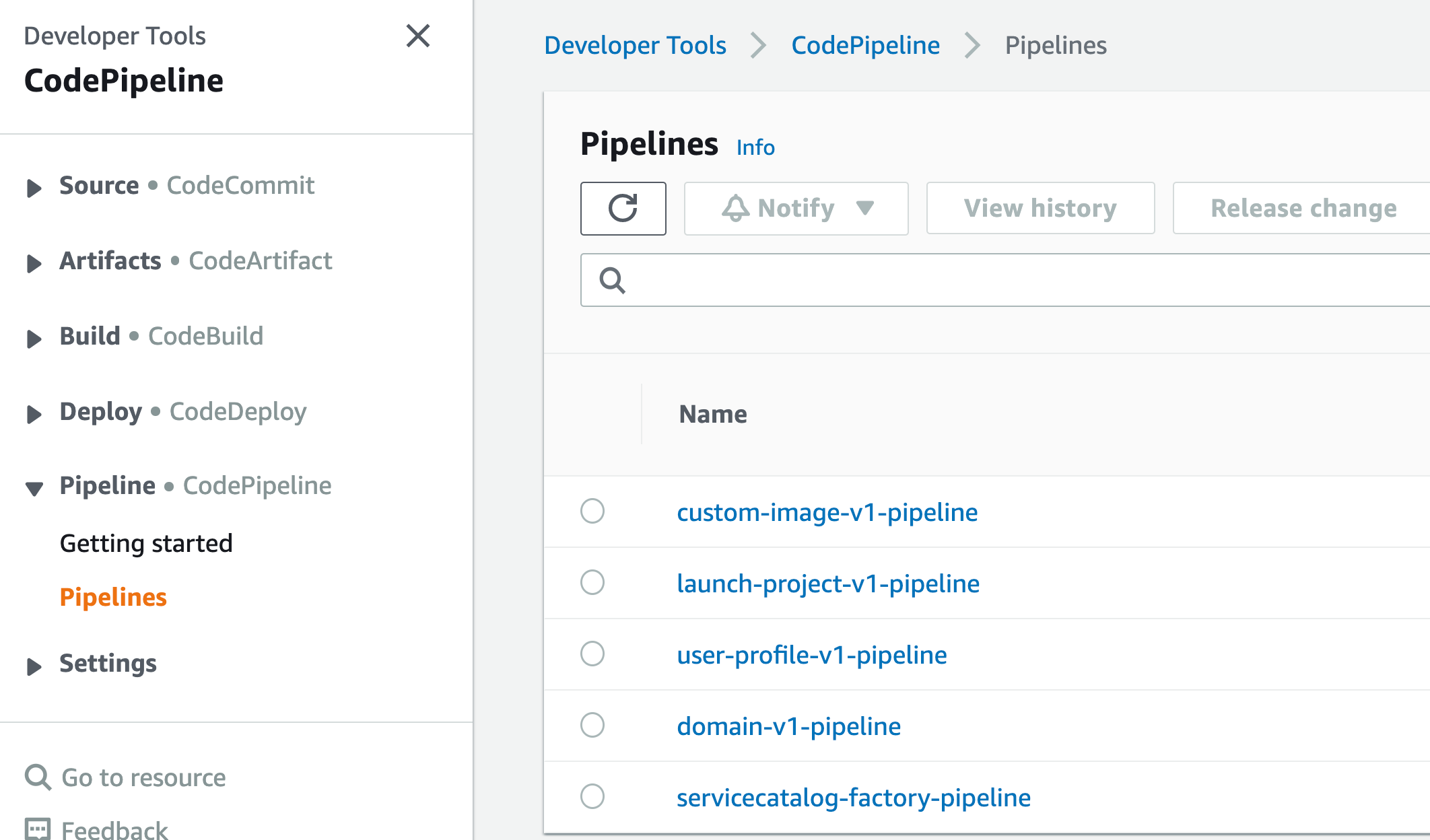Screen dimensions: 1430x840
Task: Open Getting started in the sidebar
Action: [146, 543]
